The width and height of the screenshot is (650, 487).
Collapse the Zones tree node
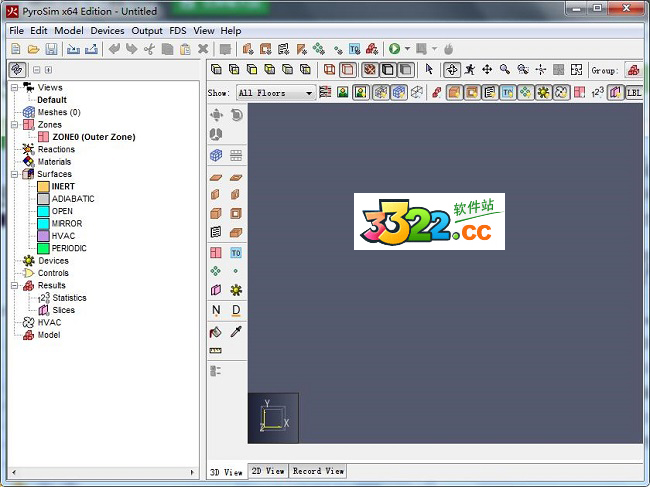pos(15,125)
